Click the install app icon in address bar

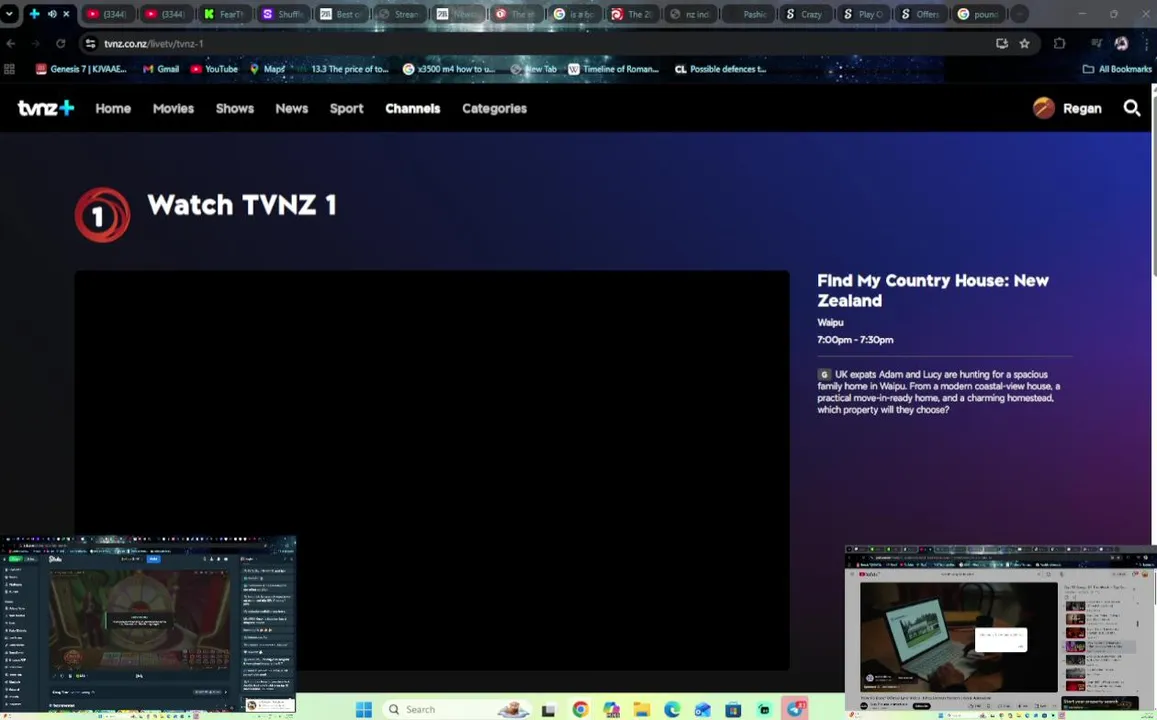(1001, 44)
